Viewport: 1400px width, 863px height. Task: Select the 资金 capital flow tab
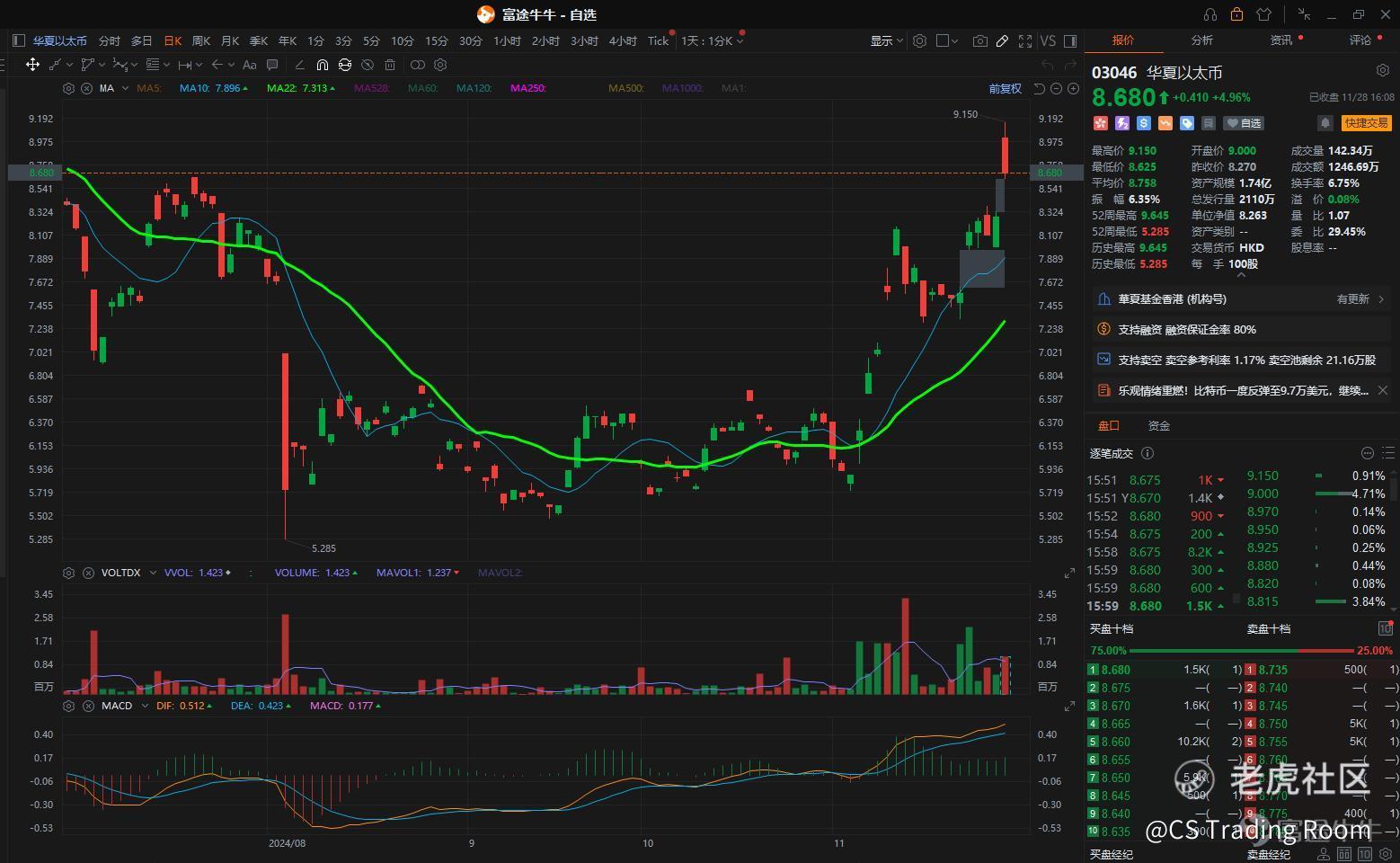1159,425
